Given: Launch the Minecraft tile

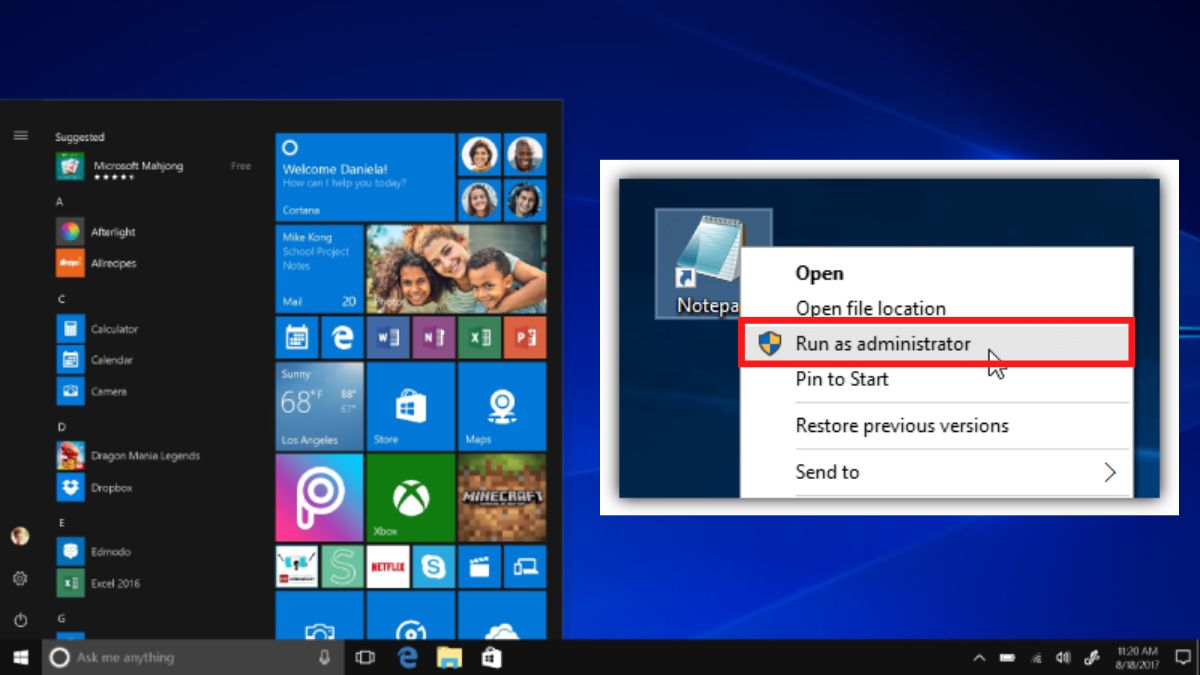Looking at the screenshot, I should click(502, 497).
